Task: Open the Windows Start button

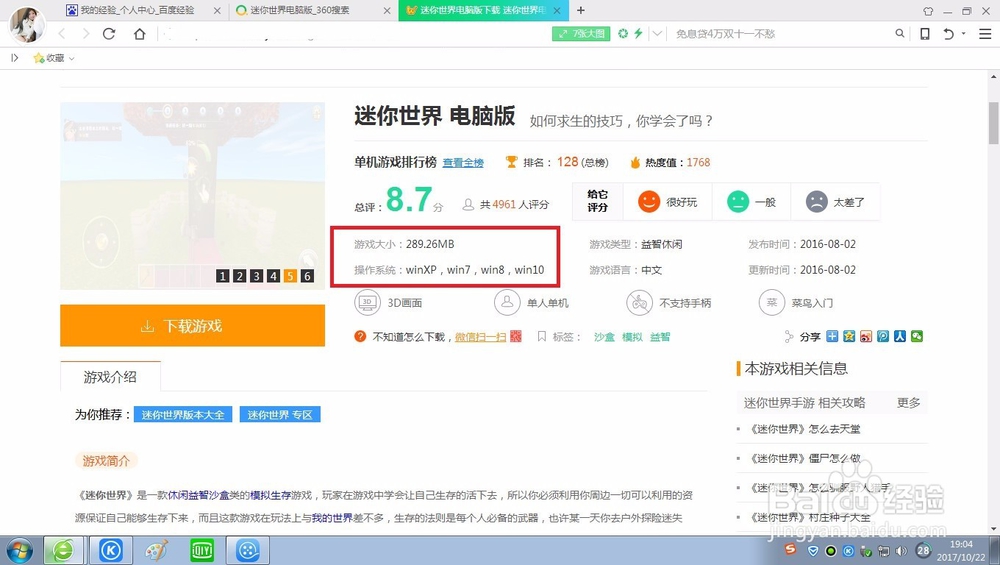Action: (x=19, y=550)
